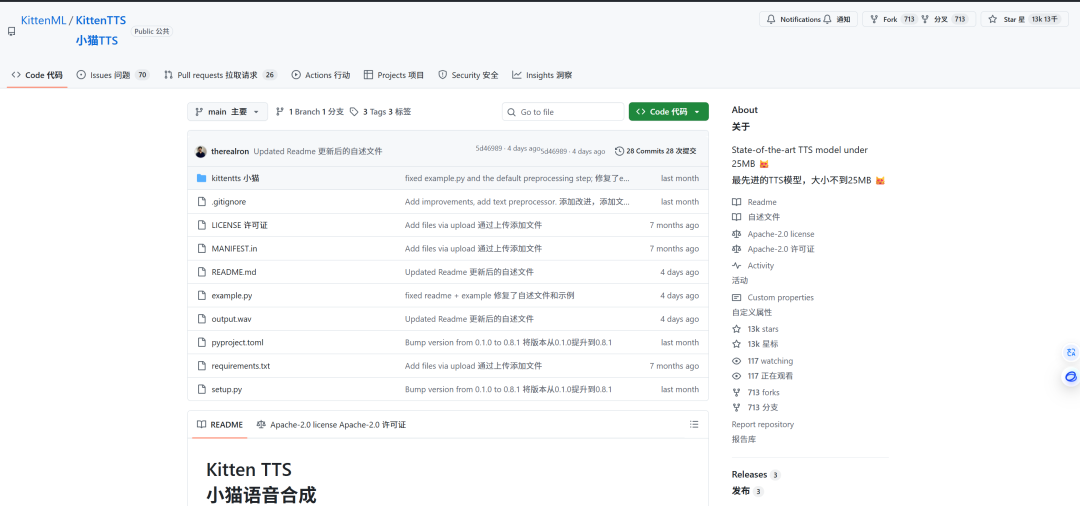
Task: Click the commits history clock icon
Action: [619, 151]
